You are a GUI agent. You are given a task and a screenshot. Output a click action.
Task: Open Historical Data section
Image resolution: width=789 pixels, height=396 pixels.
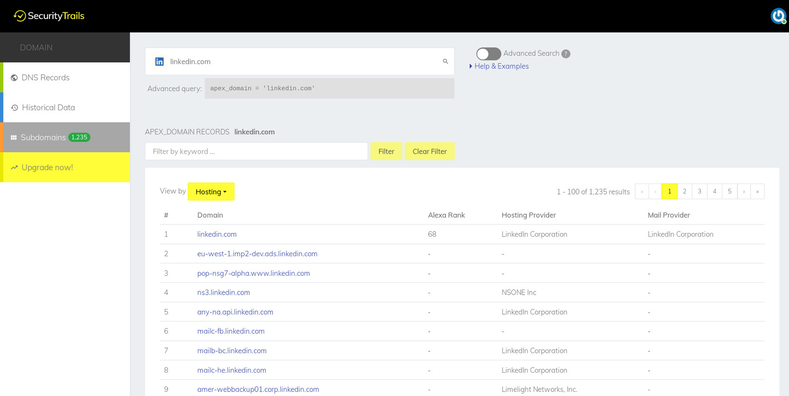pyautogui.click(x=65, y=107)
